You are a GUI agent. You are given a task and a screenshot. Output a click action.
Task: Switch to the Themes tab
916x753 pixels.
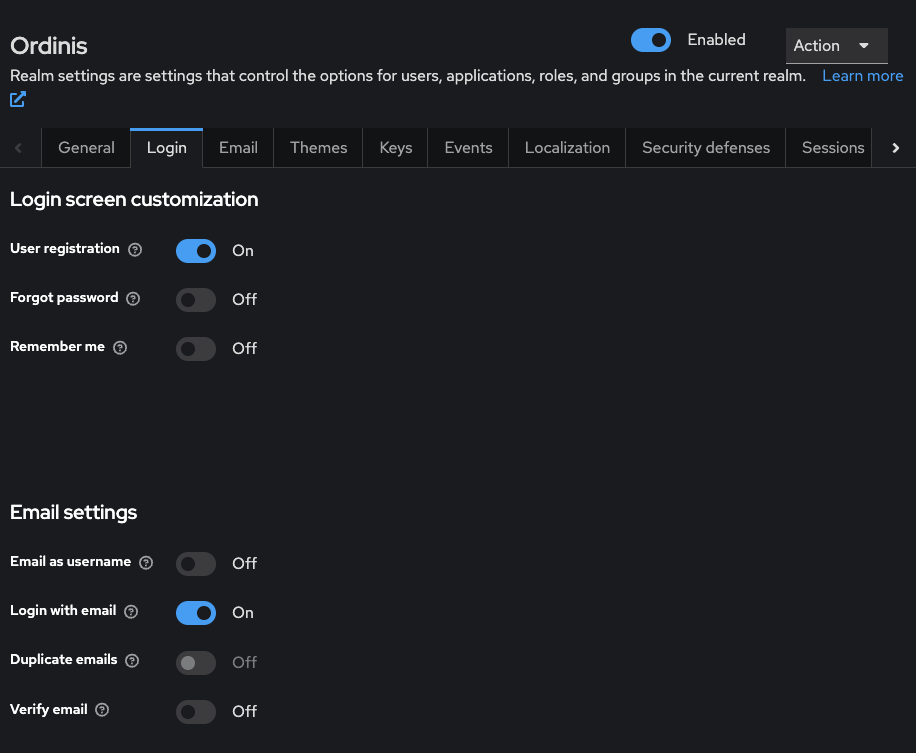coord(318,148)
